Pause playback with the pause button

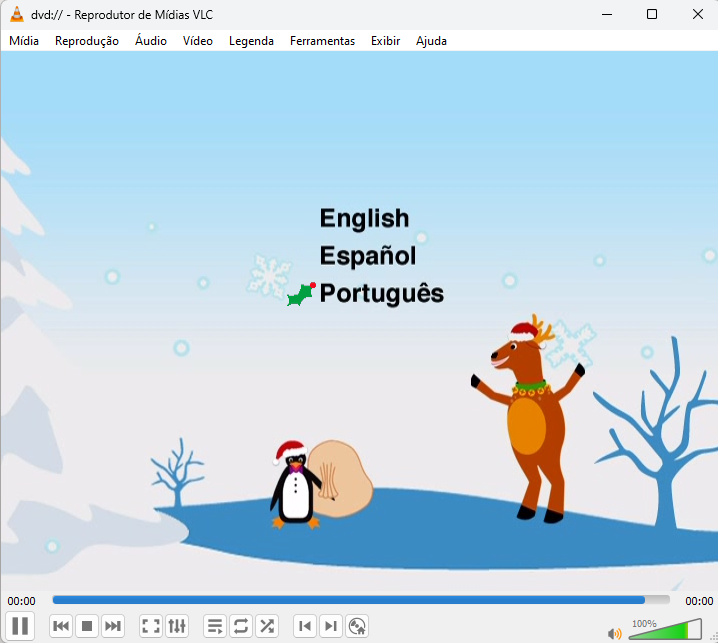tap(21, 626)
